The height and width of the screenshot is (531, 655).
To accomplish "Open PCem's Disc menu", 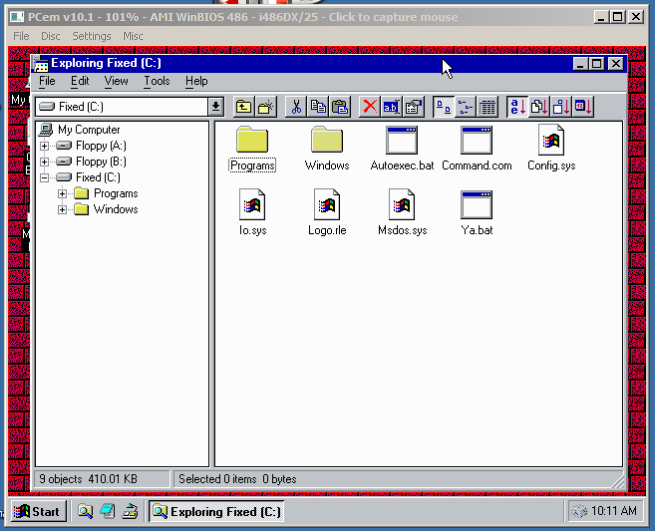I will (x=51, y=36).
